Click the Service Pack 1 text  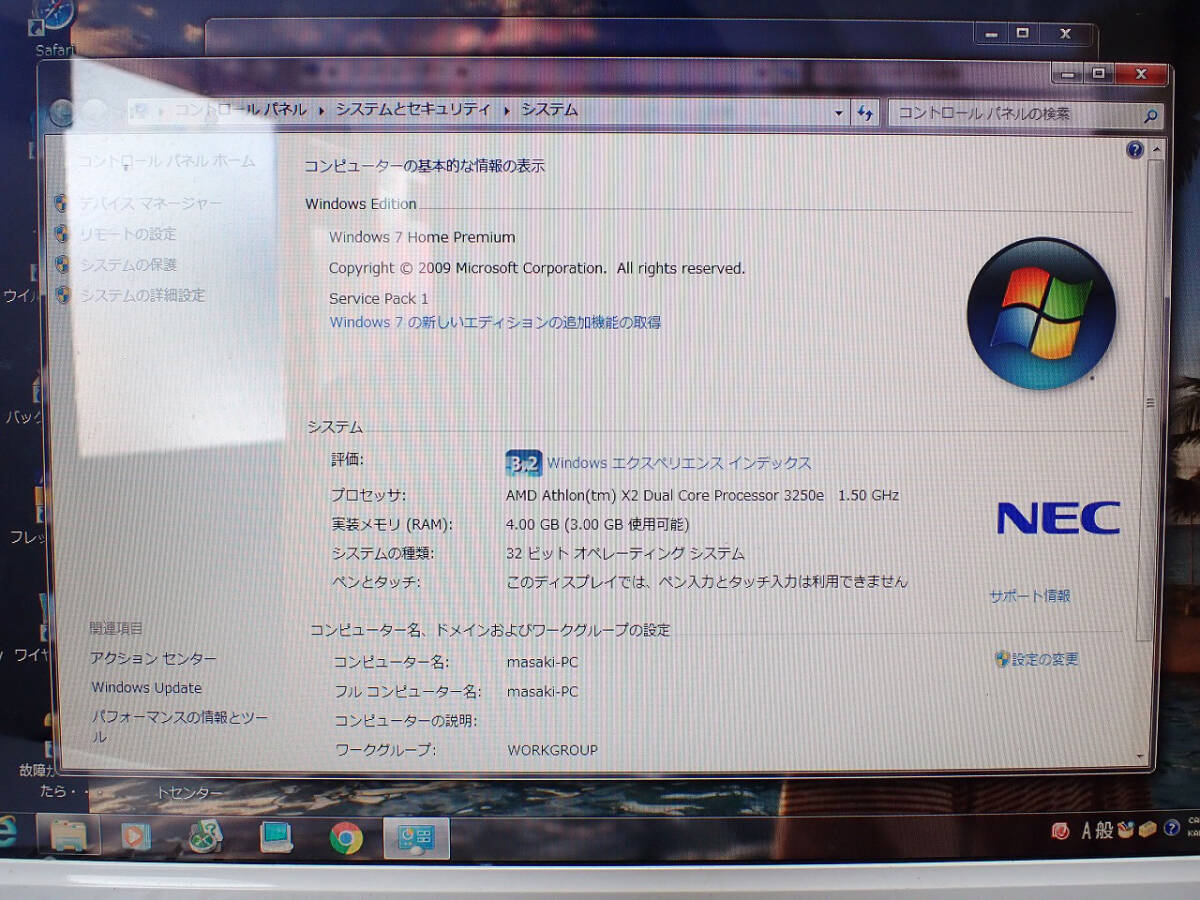coord(378,298)
